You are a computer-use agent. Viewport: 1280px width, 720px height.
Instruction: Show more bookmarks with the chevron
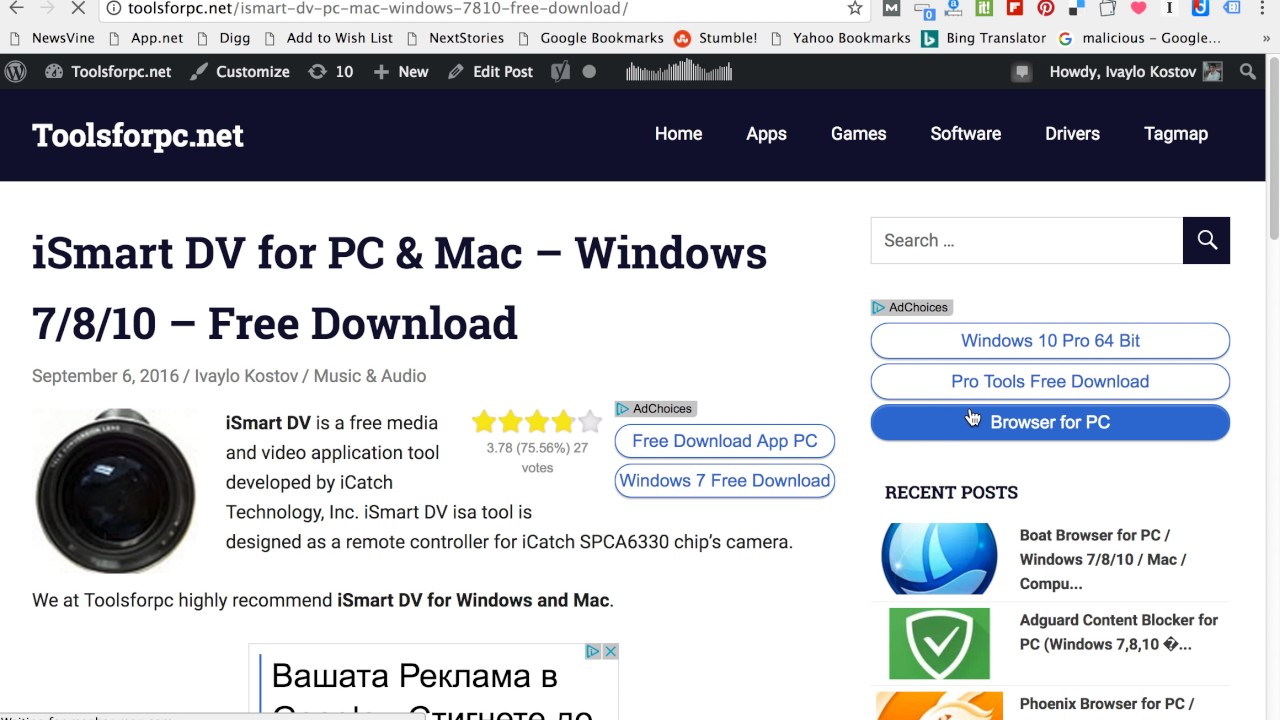tap(1265, 38)
